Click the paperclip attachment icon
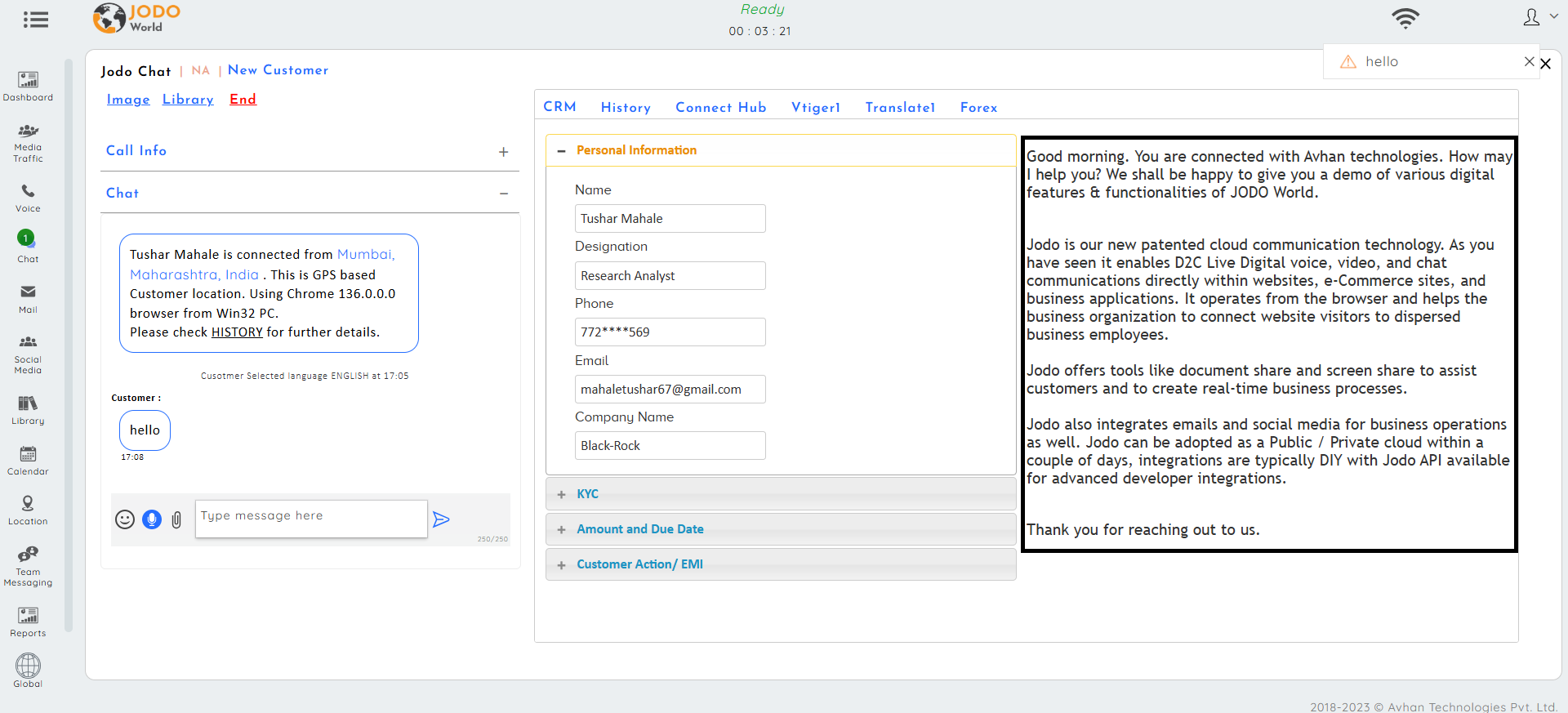This screenshot has width=1568, height=713. pyautogui.click(x=176, y=519)
